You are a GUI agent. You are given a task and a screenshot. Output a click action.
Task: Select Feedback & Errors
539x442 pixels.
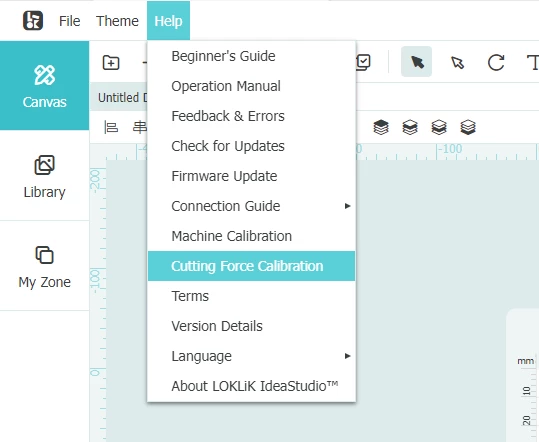pyautogui.click(x=251, y=116)
